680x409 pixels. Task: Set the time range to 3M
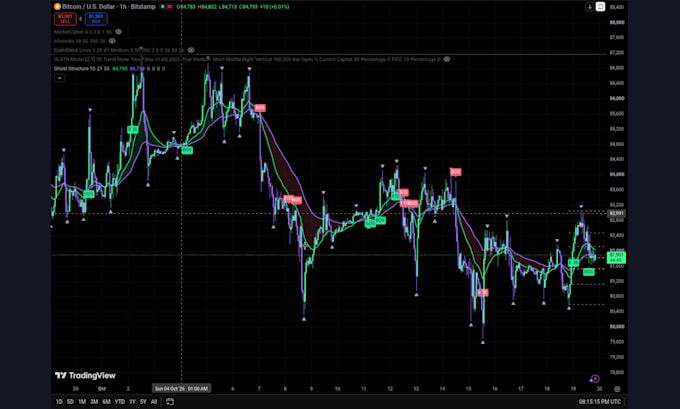point(94,402)
